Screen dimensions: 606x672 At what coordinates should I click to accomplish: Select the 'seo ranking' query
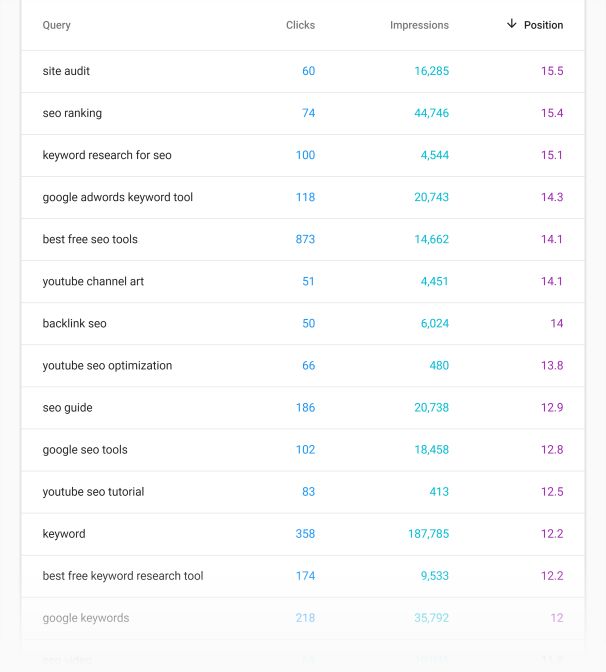(x=72, y=113)
